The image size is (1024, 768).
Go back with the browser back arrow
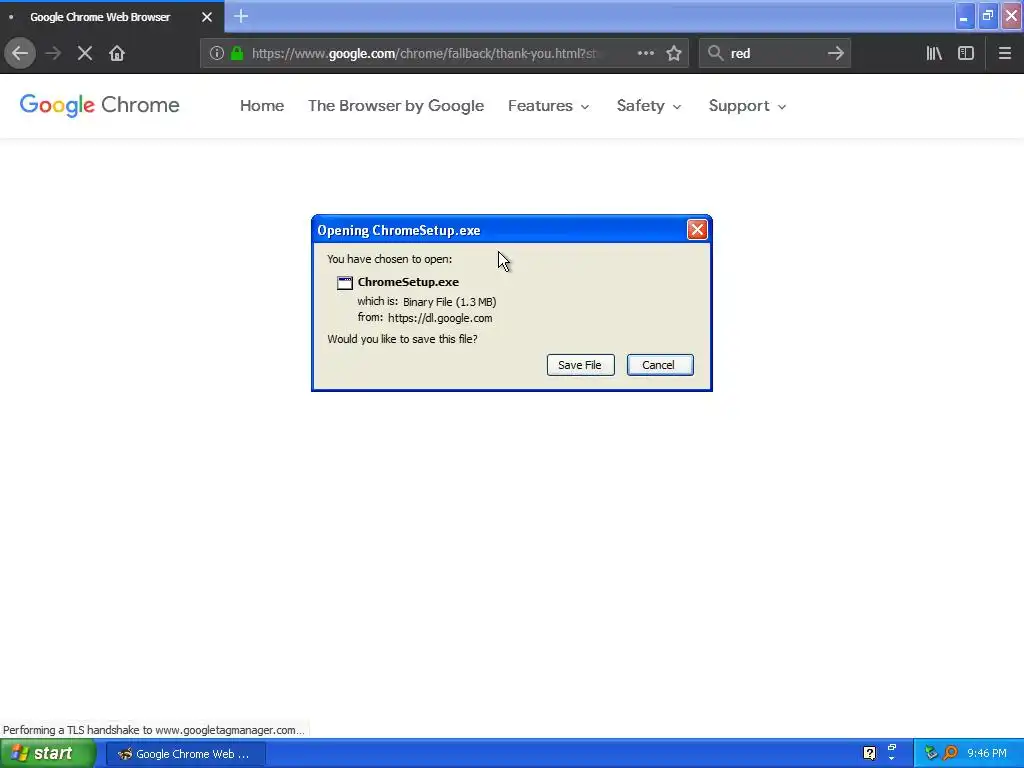(20, 53)
